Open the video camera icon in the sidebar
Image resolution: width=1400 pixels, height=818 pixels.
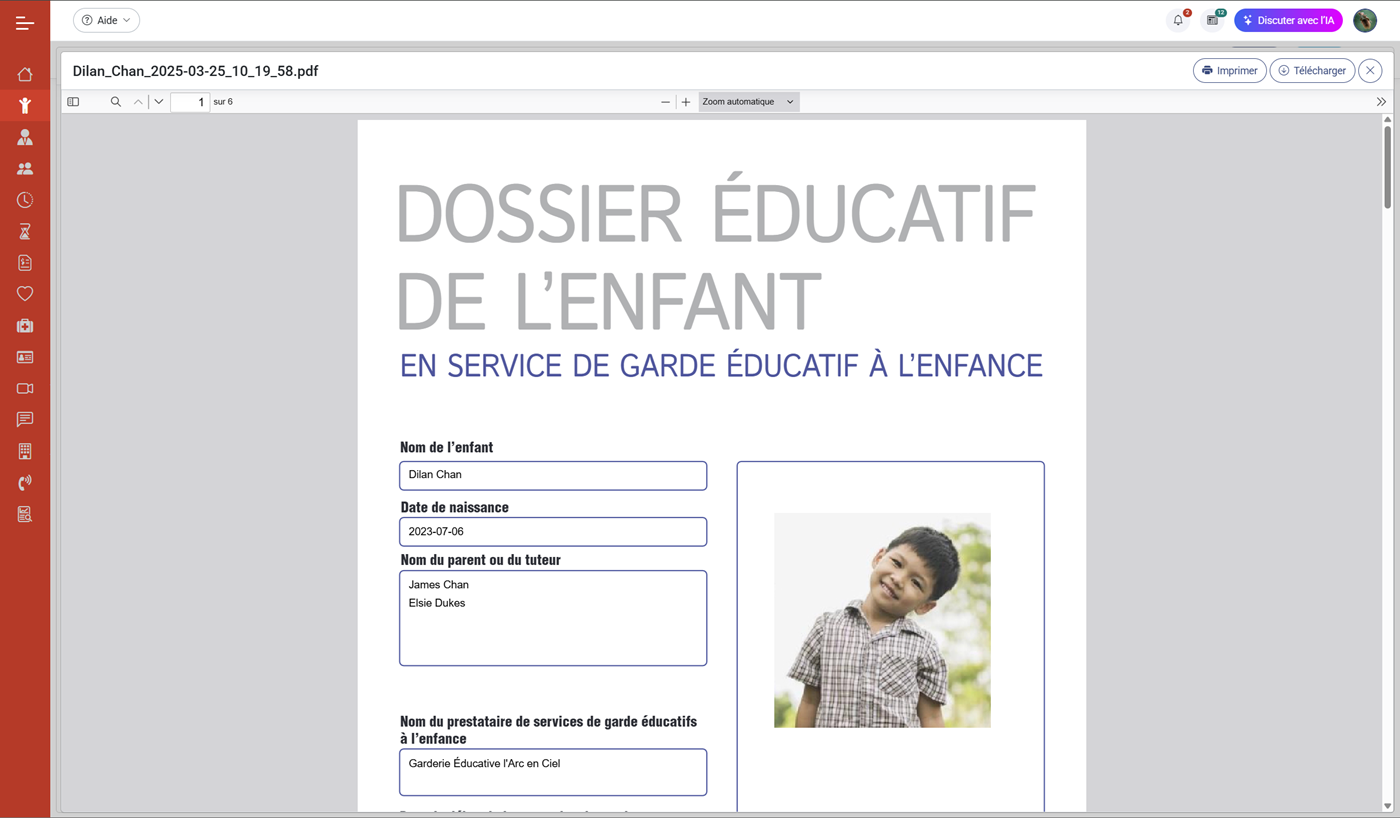[x=25, y=388]
